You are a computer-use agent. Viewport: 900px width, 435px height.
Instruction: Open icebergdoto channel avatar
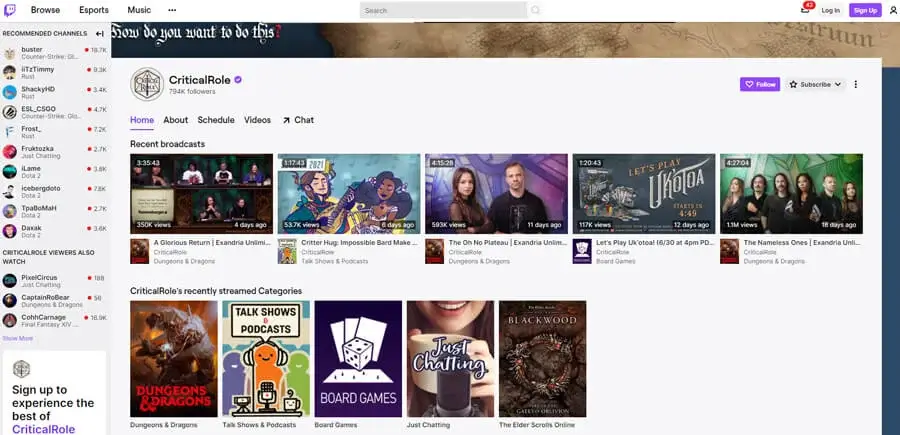coord(9,192)
